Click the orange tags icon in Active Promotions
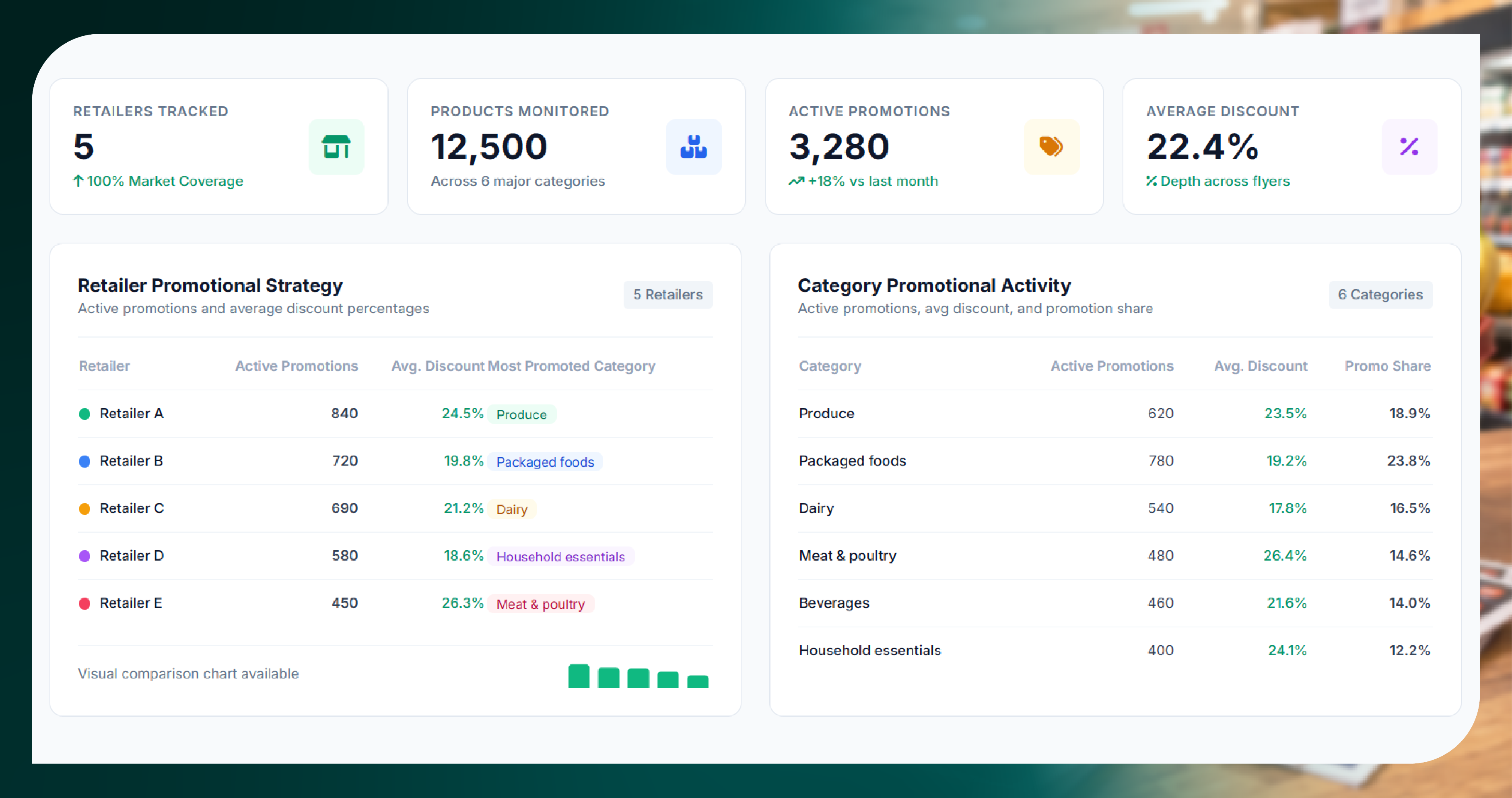The image size is (1512, 798). [x=1051, y=147]
